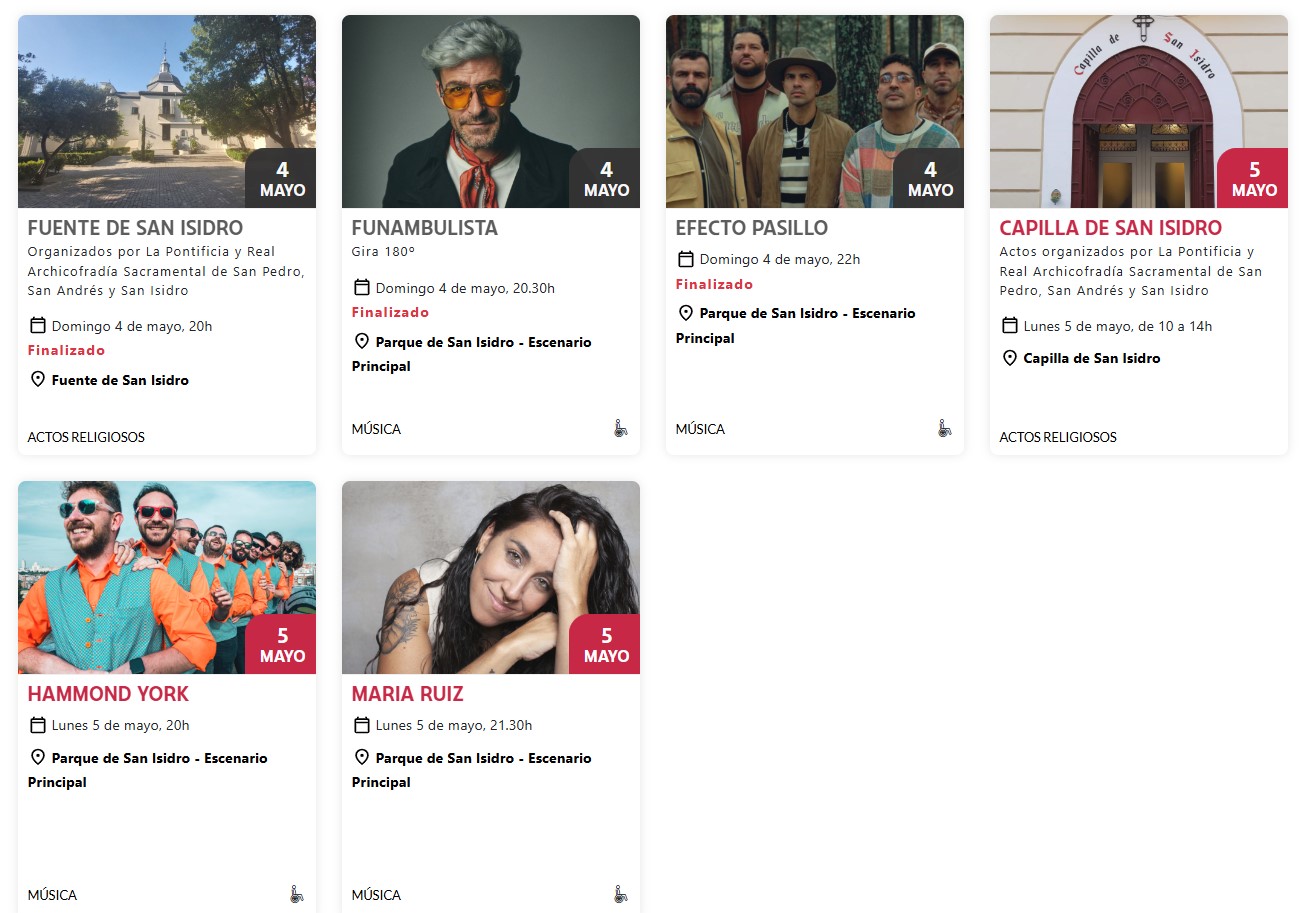Open the MARIA RUIZ event title
The image size is (1305, 913).
pos(408,694)
